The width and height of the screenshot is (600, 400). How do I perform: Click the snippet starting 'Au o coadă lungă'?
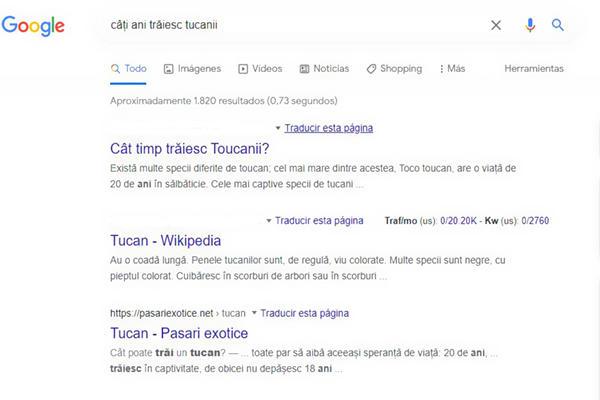point(308,268)
